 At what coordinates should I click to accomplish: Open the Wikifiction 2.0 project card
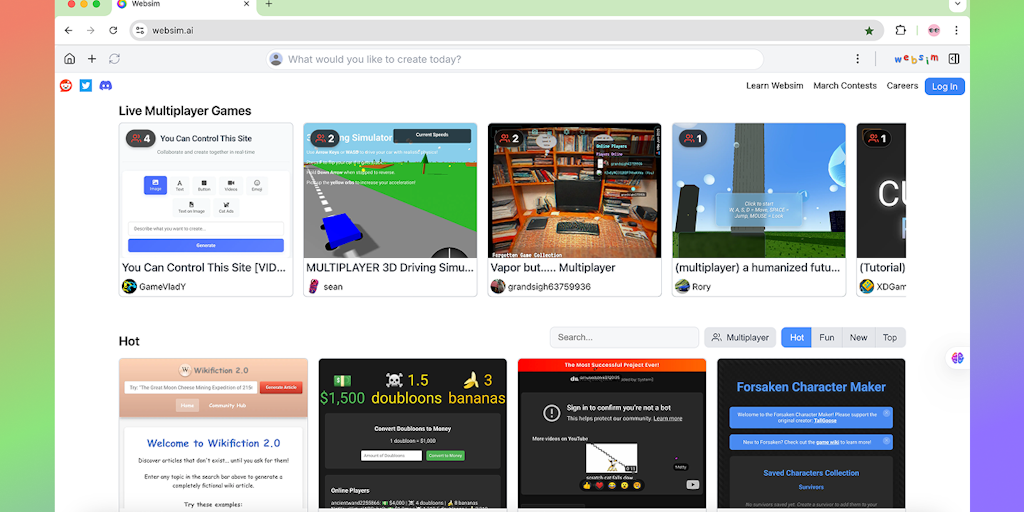(x=213, y=433)
